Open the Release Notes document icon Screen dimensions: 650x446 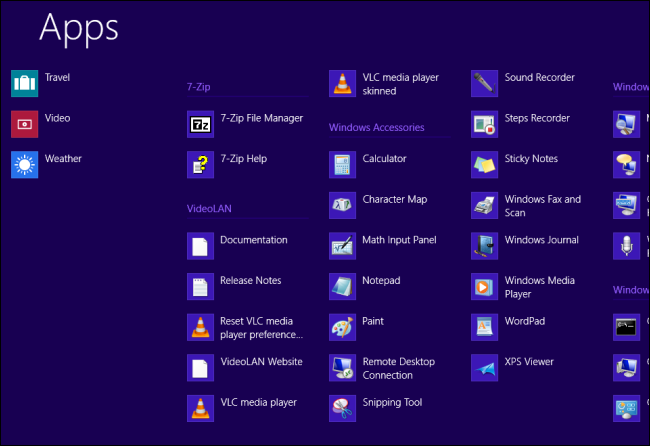(x=200, y=286)
